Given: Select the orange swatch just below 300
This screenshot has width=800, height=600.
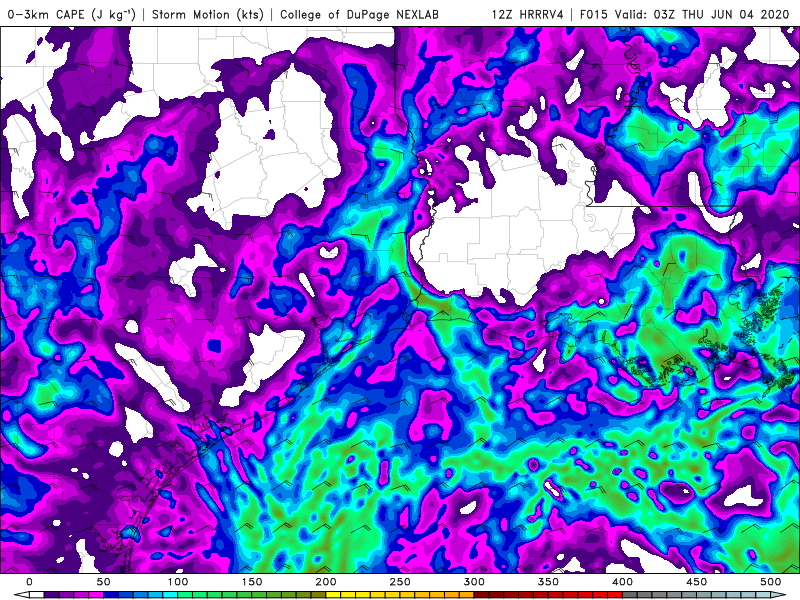Looking at the screenshot, I should pyautogui.click(x=466, y=595).
